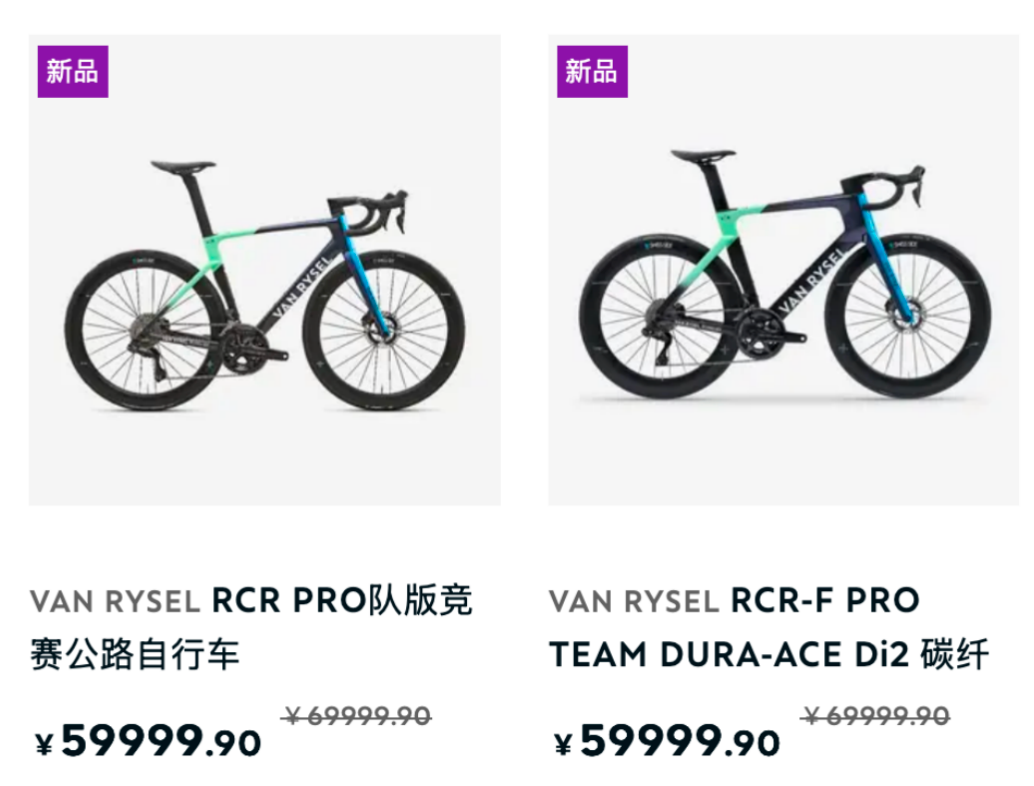Image resolution: width=1034 pixels, height=786 pixels.
Task: Click the crossed-out ¥69999.90 price on right product
Action: 876,716
